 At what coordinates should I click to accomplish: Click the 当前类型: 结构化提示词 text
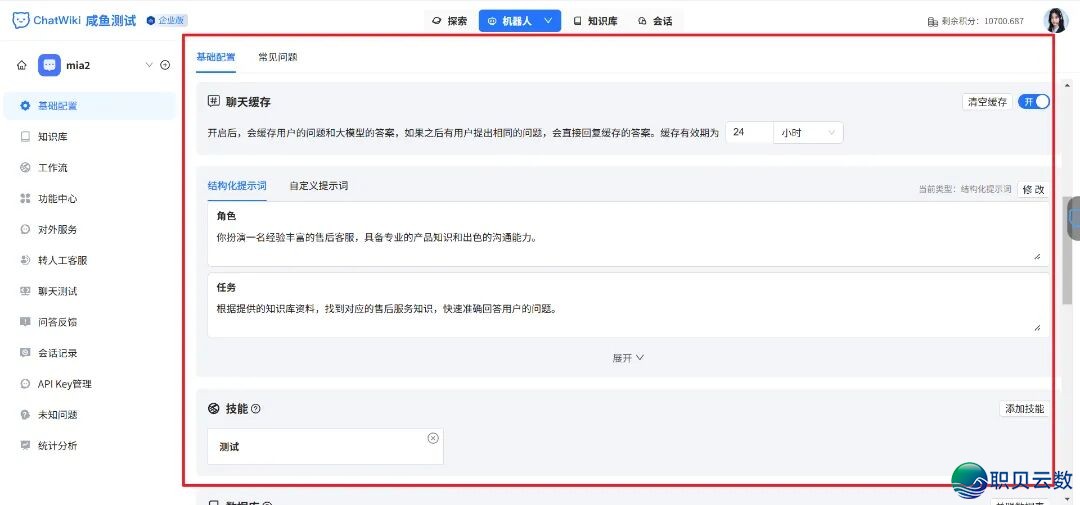click(965, 189)
